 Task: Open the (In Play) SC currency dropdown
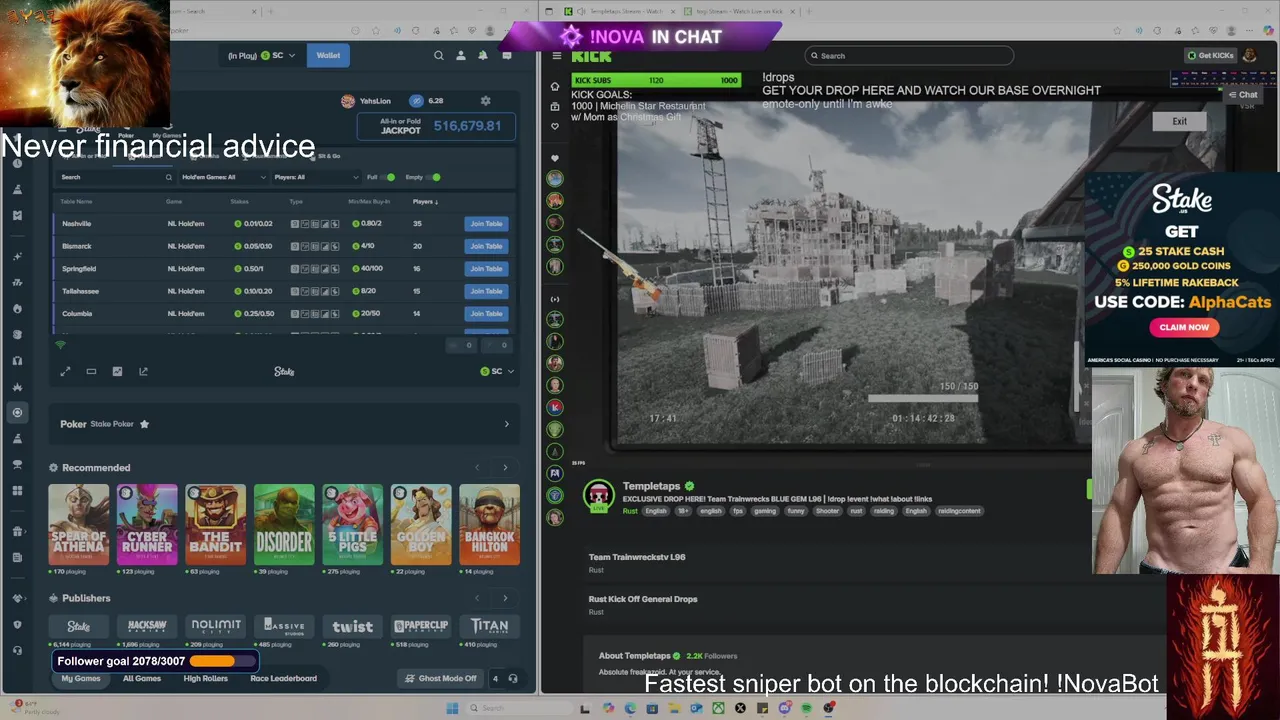262,56
